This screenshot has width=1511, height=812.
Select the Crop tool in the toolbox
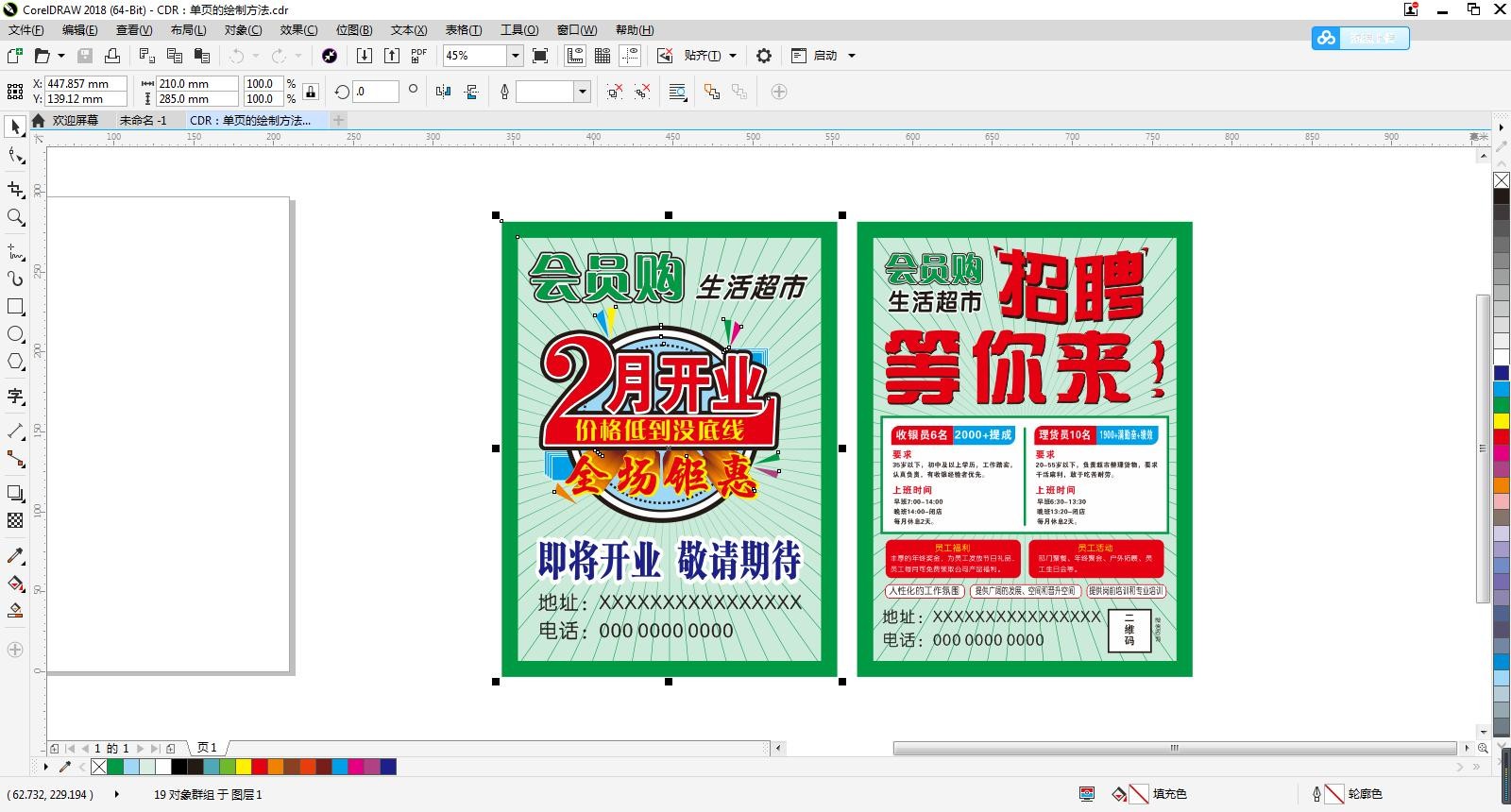click(15, 189)
